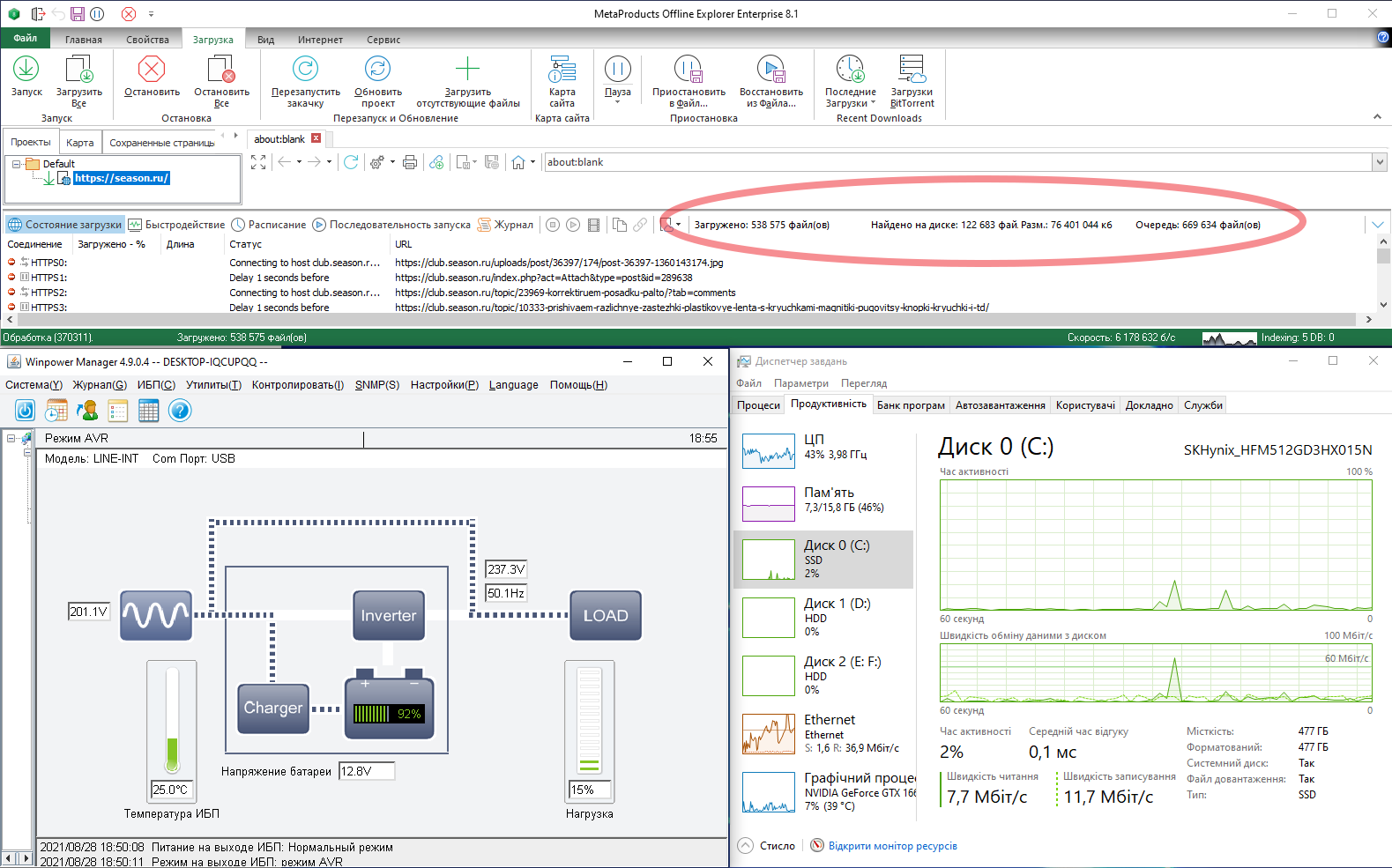Open Відкрити монітор ресурсів link

click(892, 846)
